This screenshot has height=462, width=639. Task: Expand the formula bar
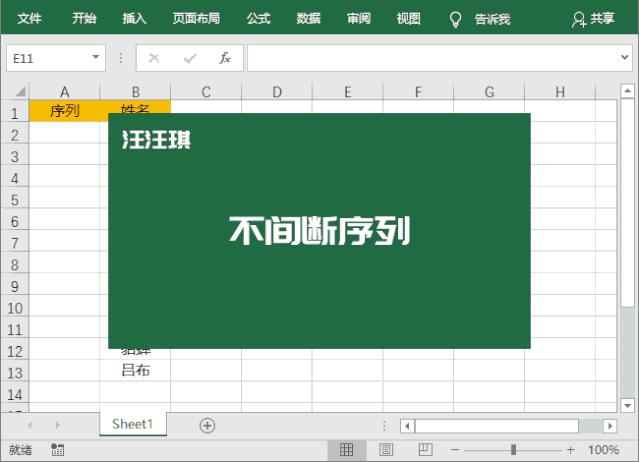pyautogui.click(x=626, y=58)
